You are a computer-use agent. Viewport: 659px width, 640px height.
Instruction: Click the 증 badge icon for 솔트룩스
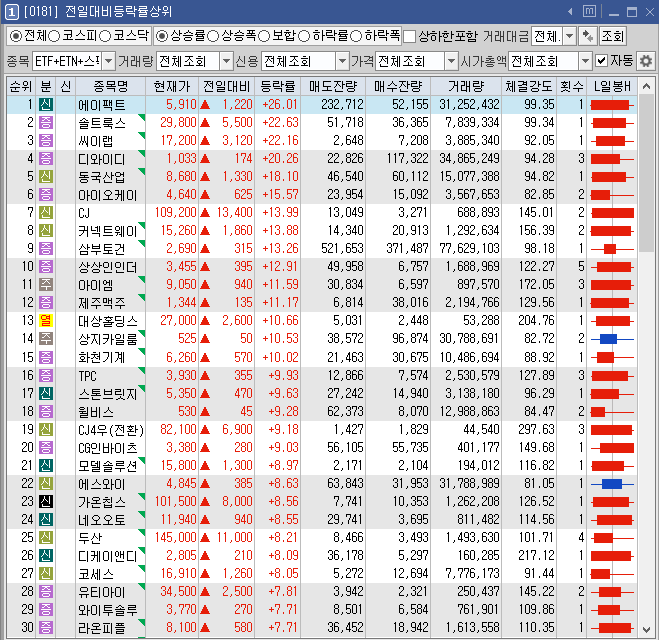46,122
